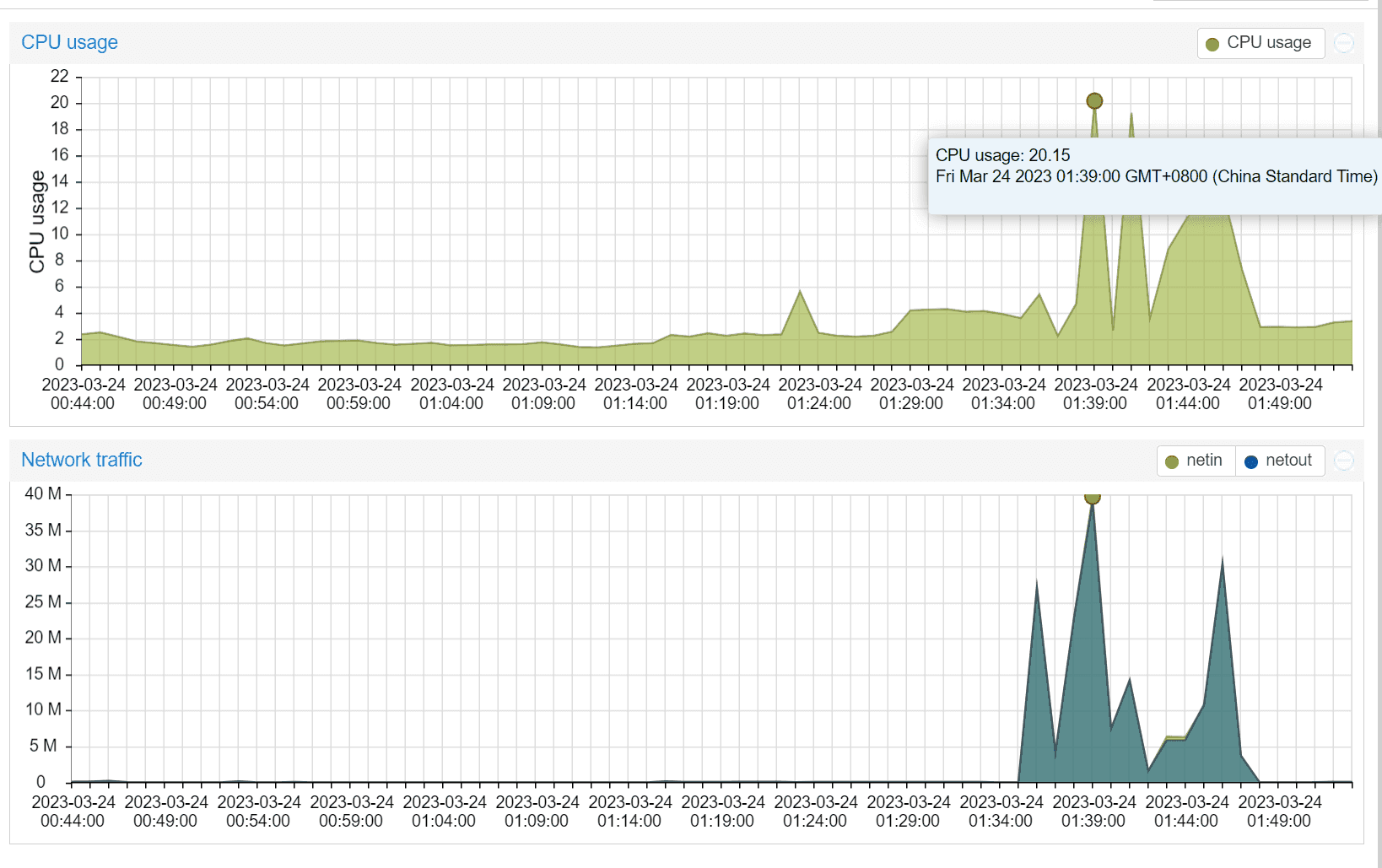Click the blue dot icon beside netout
The height and width of the screenshot is (868, 1382).
(1250, 461)
